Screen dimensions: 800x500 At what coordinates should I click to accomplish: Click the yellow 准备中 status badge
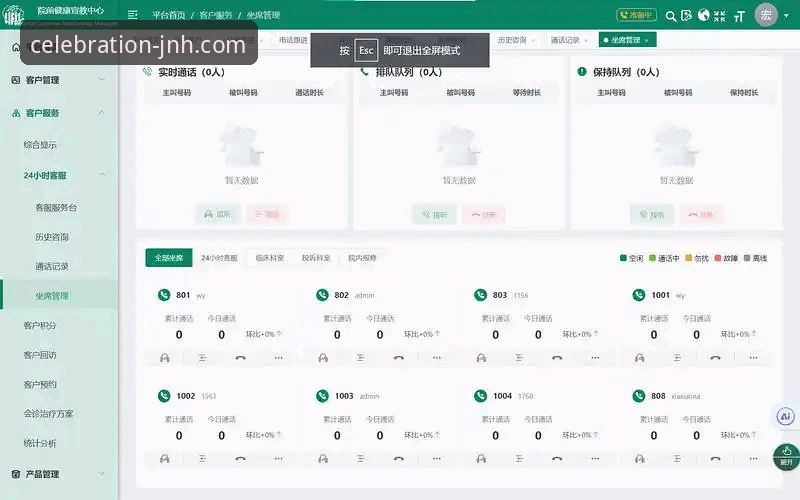[636, 15]
